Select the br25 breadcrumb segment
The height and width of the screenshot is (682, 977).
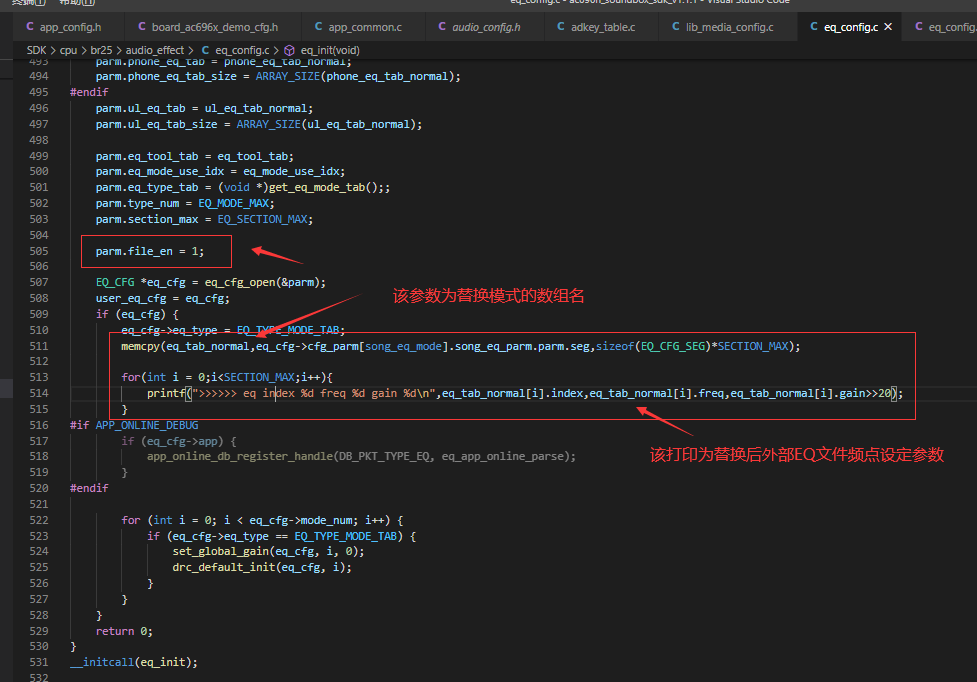[x=101, y=50]
